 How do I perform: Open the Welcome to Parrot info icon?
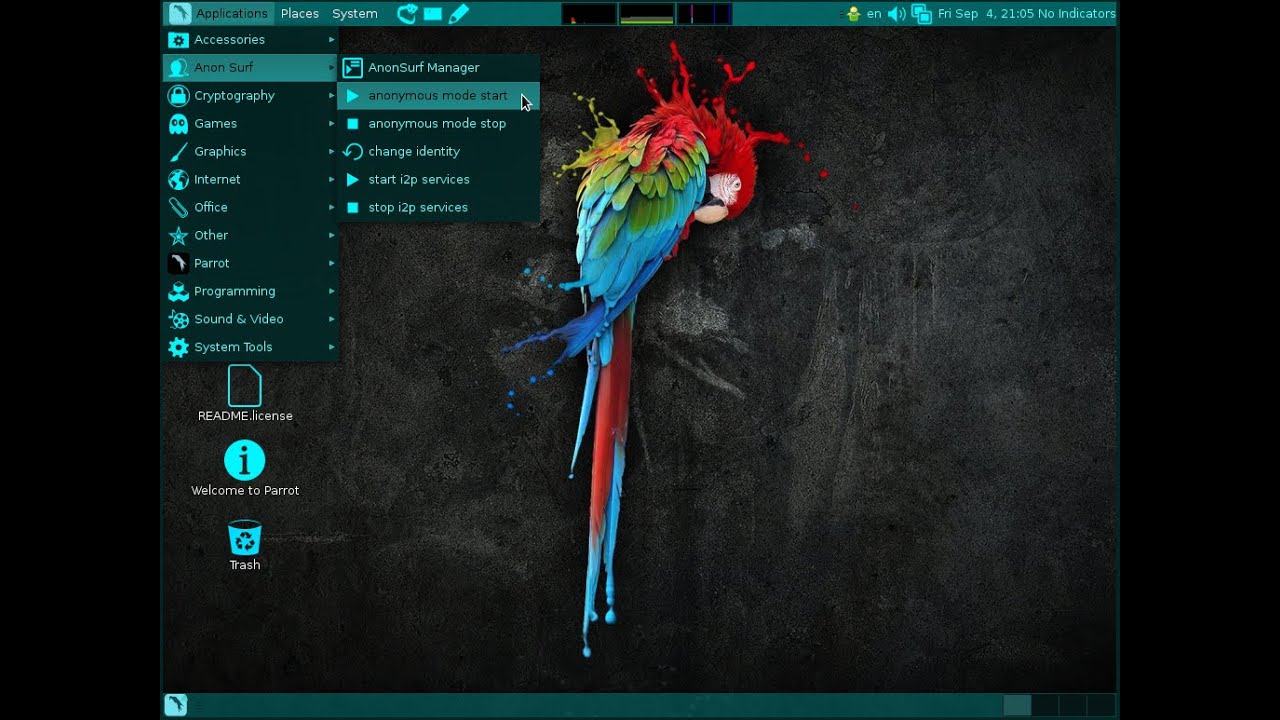pos(245,460)
